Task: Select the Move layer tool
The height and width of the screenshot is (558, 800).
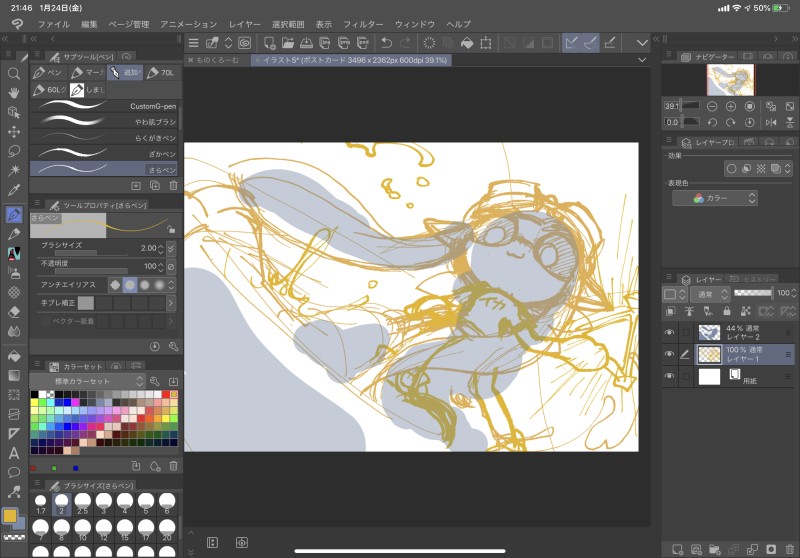Action: (14, 132)
